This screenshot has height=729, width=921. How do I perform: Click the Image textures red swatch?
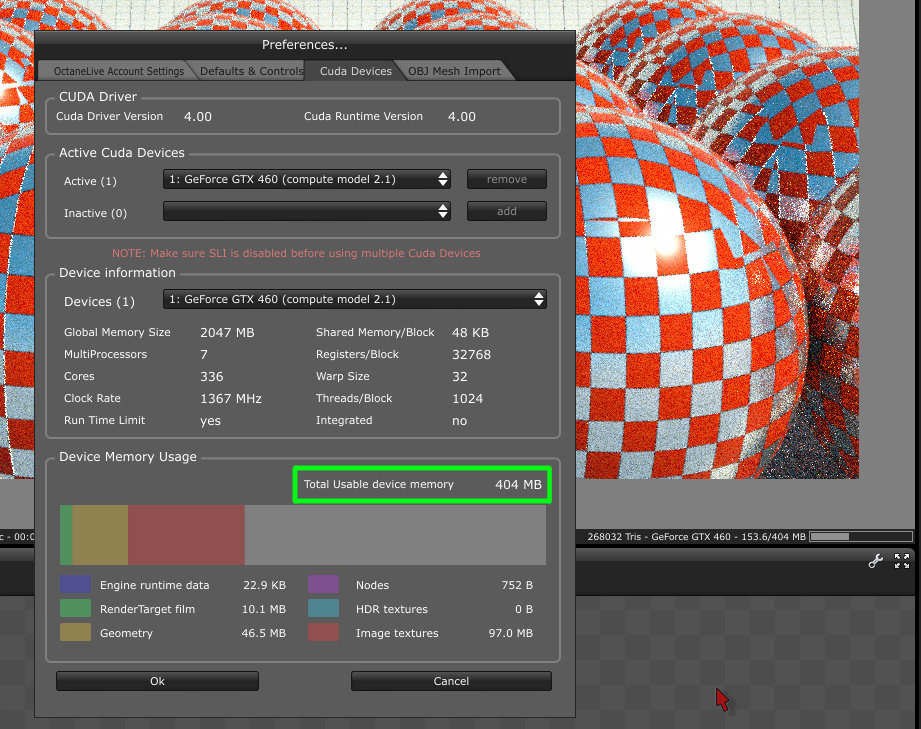click(x=323, y=633)
